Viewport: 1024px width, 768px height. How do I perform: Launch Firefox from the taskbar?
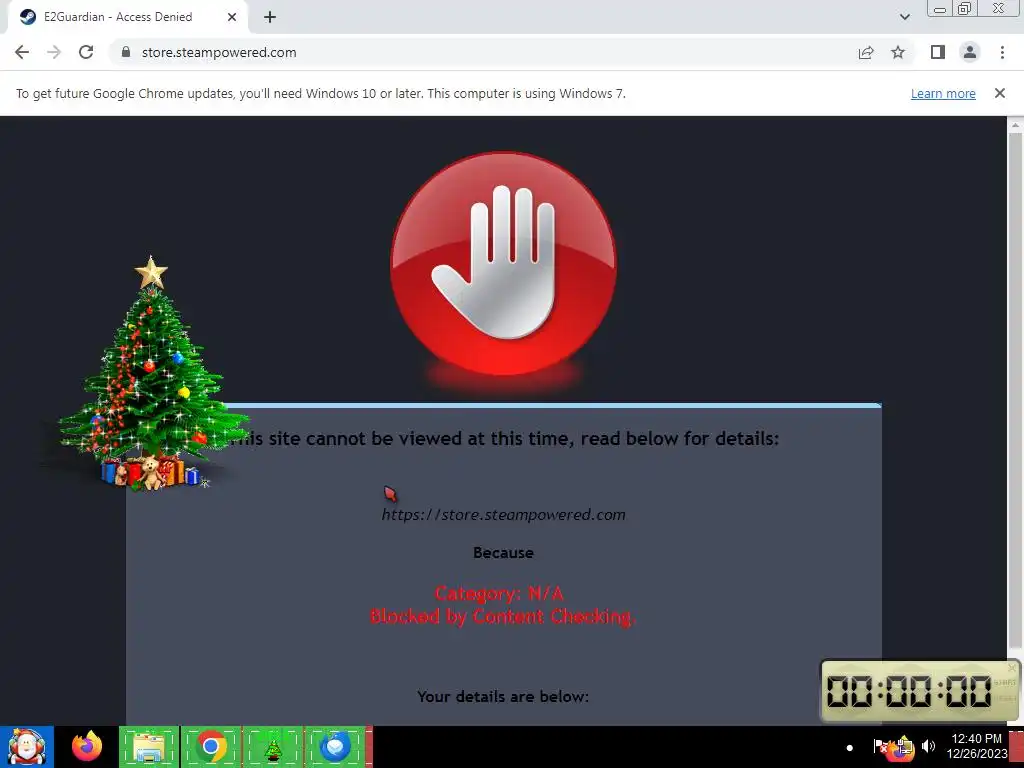[87, 747]
